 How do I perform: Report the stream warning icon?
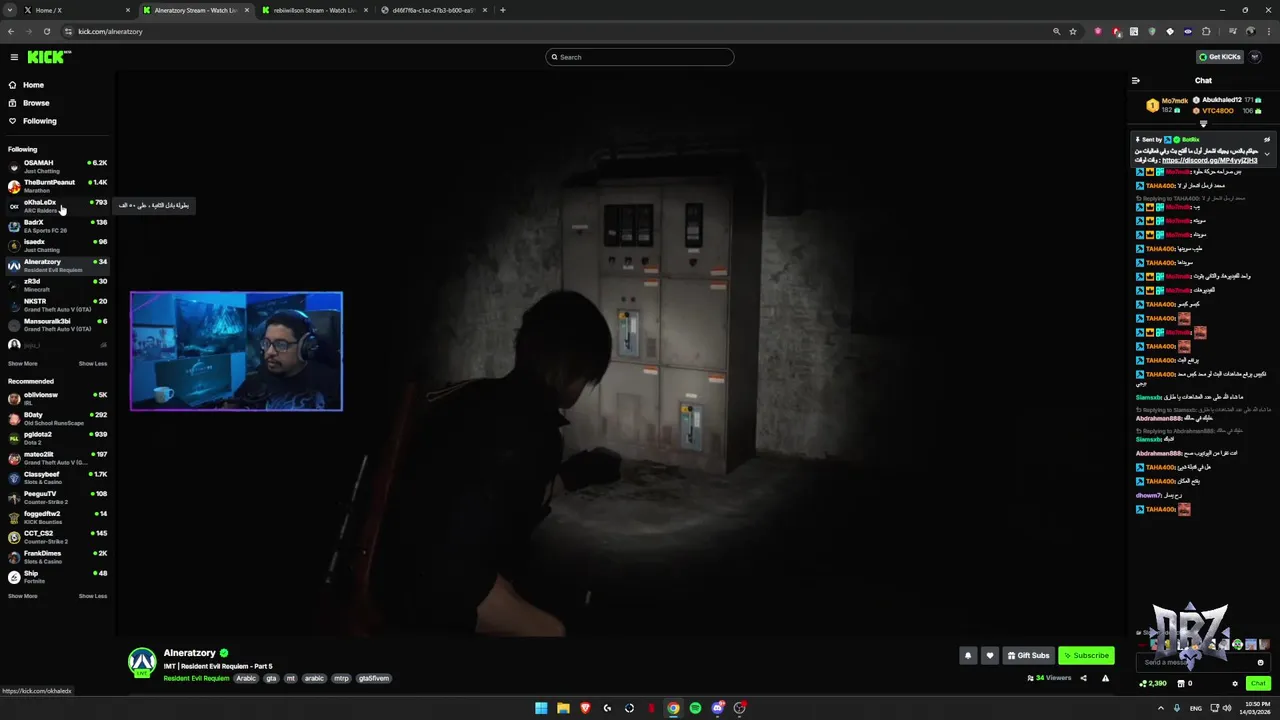1105,678
